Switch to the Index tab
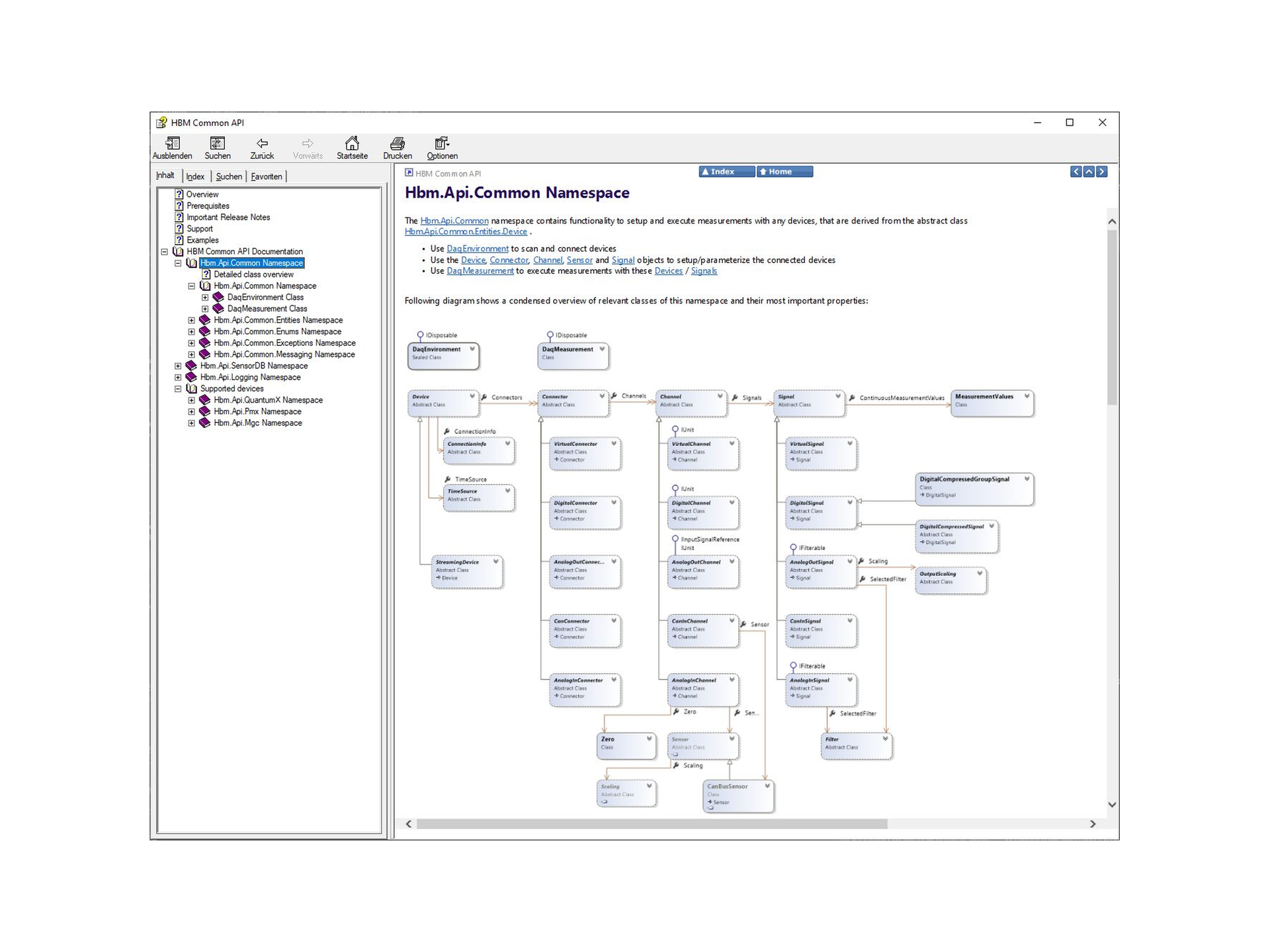The image size is (1270, 952). click(x=195, y=177)
